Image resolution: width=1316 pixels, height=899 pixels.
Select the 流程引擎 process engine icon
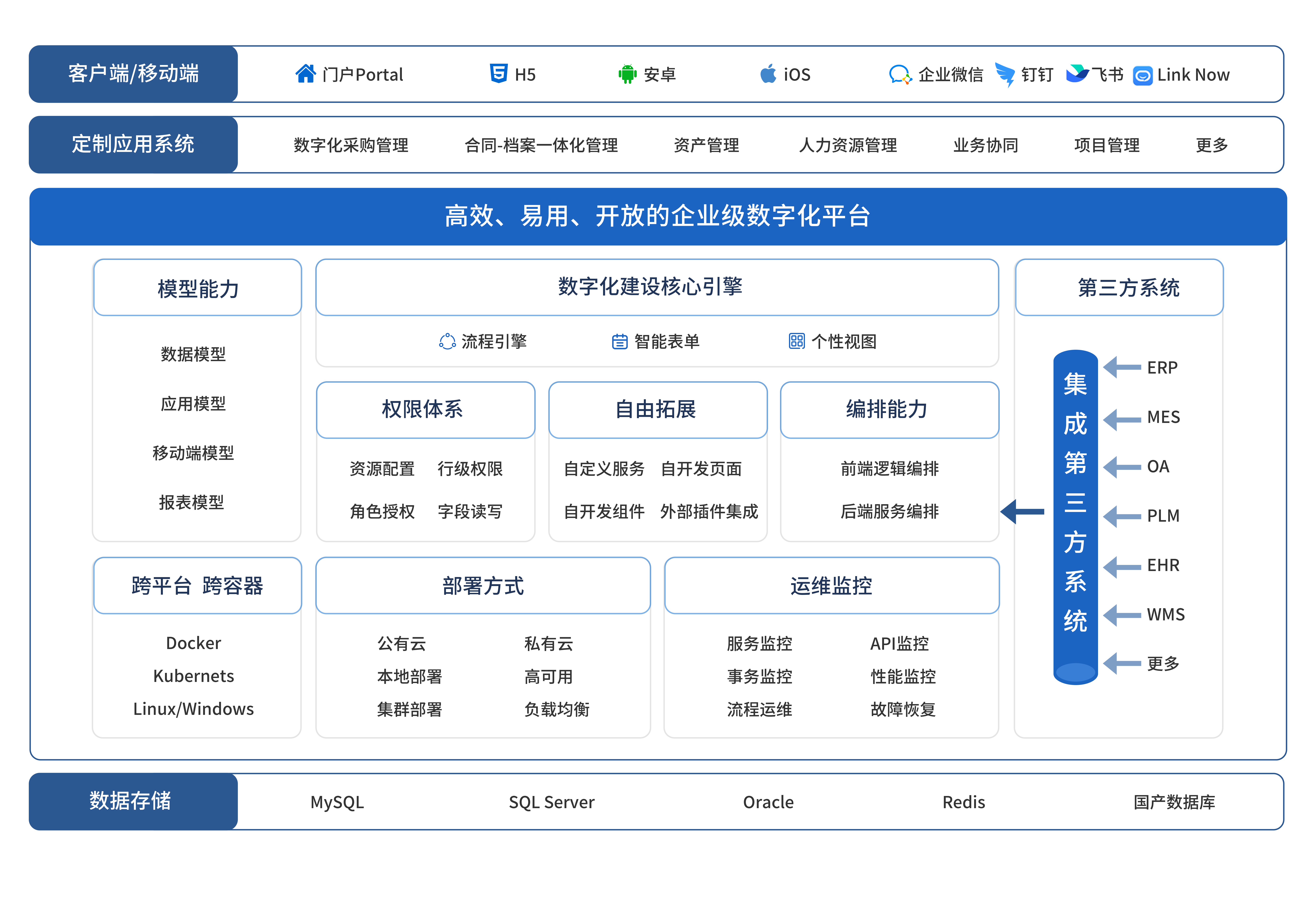[x=447, y=341]
